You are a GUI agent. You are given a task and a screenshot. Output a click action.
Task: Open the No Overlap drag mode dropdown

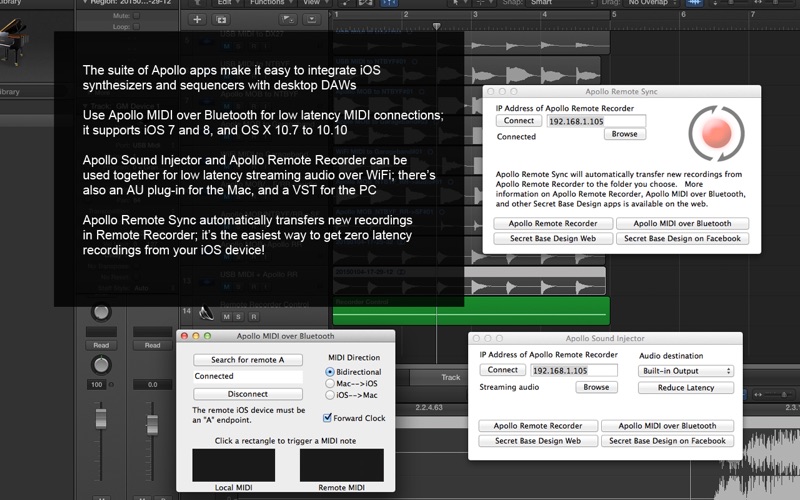click(x=651, y=3)
